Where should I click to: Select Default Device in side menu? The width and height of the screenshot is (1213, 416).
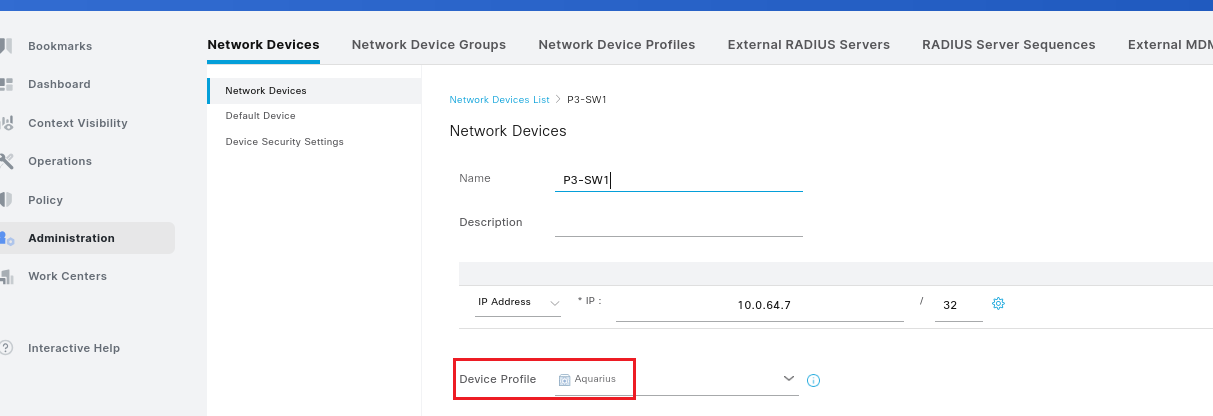tap(261, 116)
